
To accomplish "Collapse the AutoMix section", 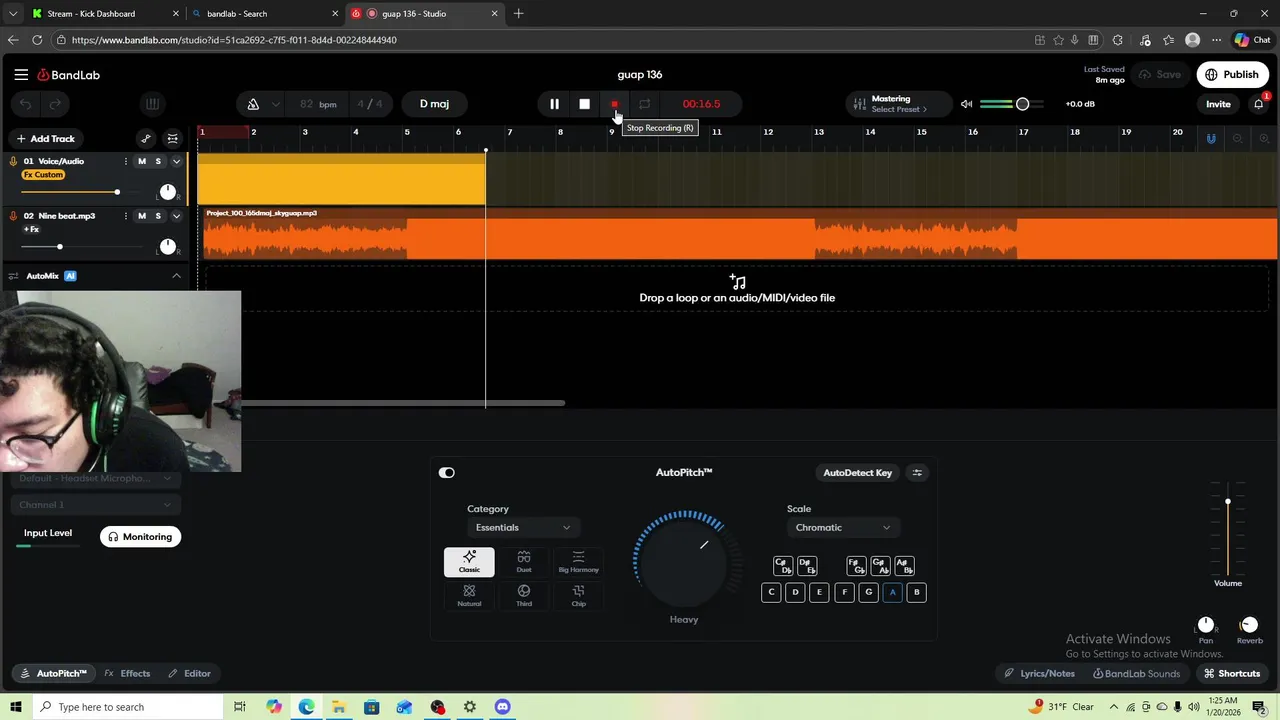I will click(x=177, y=276).
